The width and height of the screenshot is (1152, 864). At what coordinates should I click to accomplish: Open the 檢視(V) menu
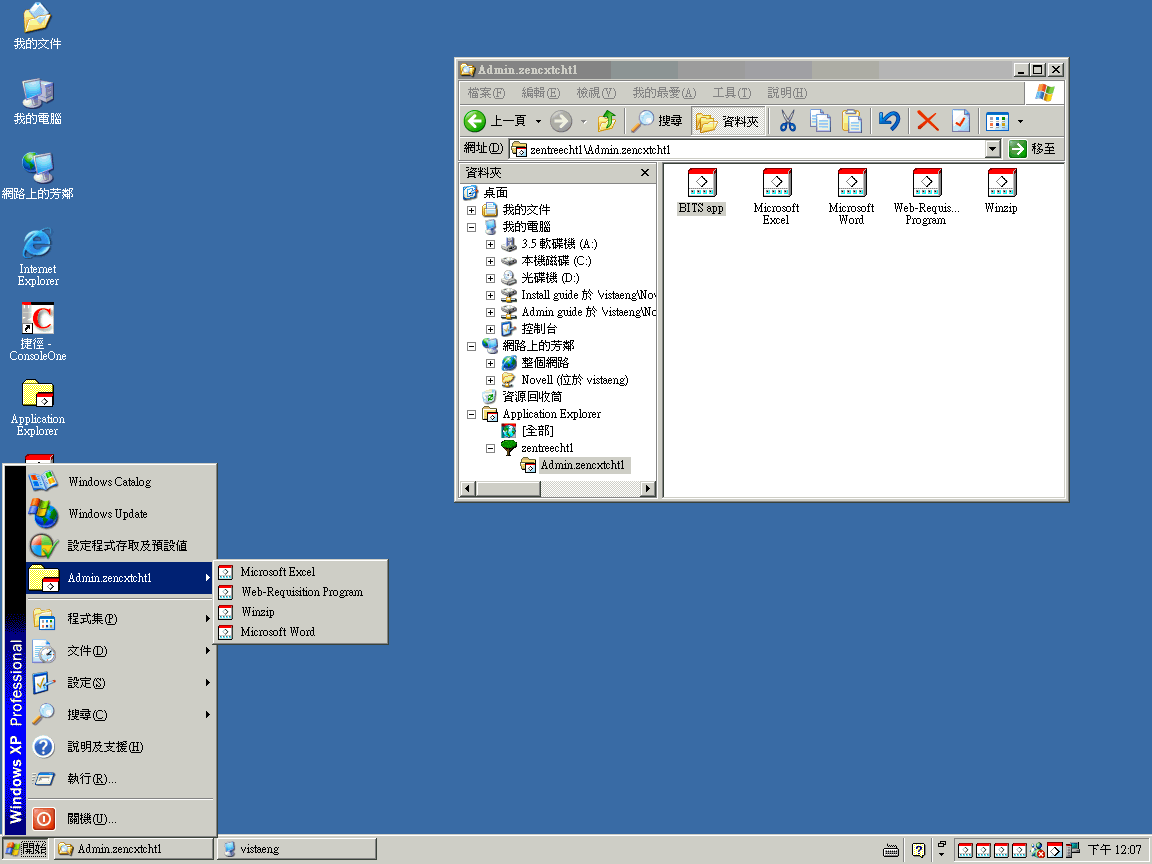click(595, 93)
